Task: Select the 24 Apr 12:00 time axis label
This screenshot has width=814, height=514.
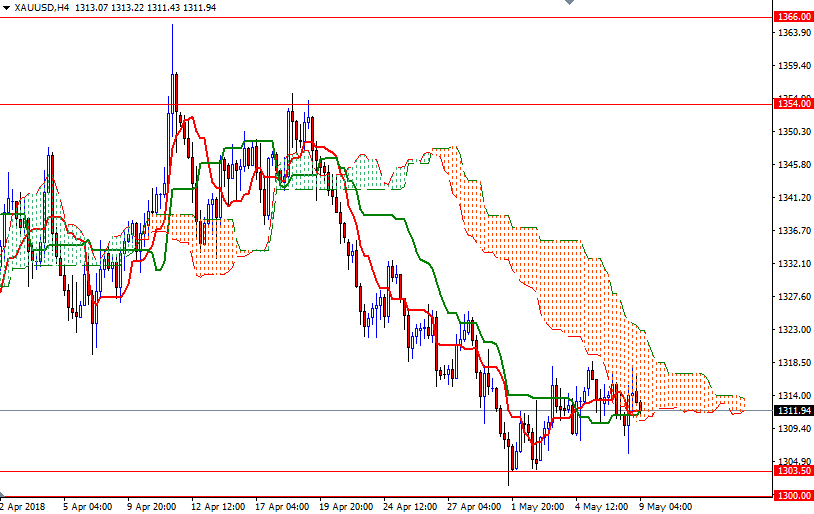Action: click(x=410, y=507)
